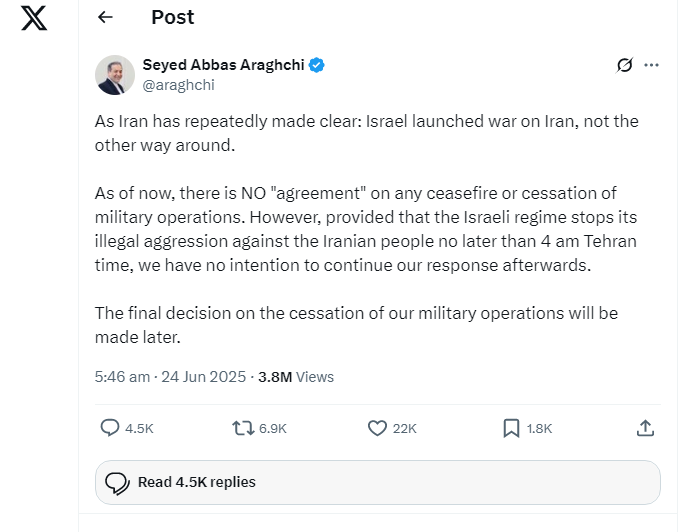Like the post with the heart icon

(x=377, y=428)
